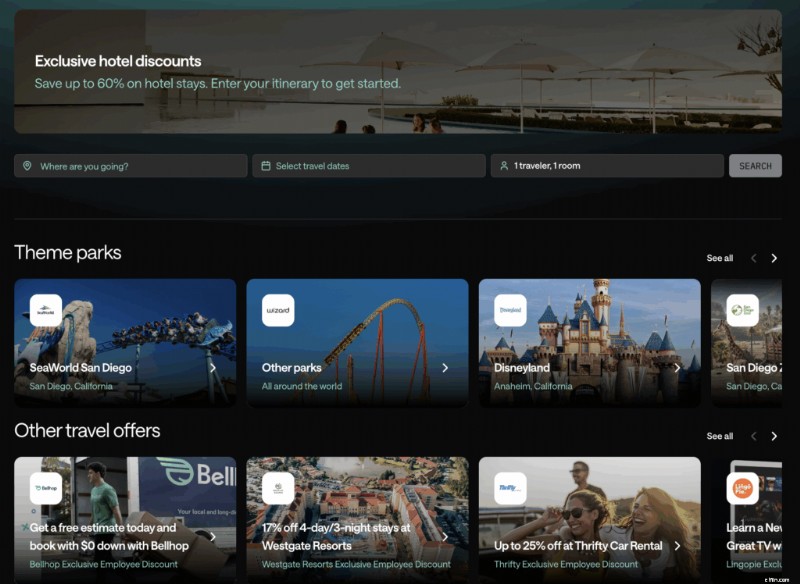Open the Bellhop free estimate offer
The width and height of the screenshot is (800, 584).
tap(125, 520)
